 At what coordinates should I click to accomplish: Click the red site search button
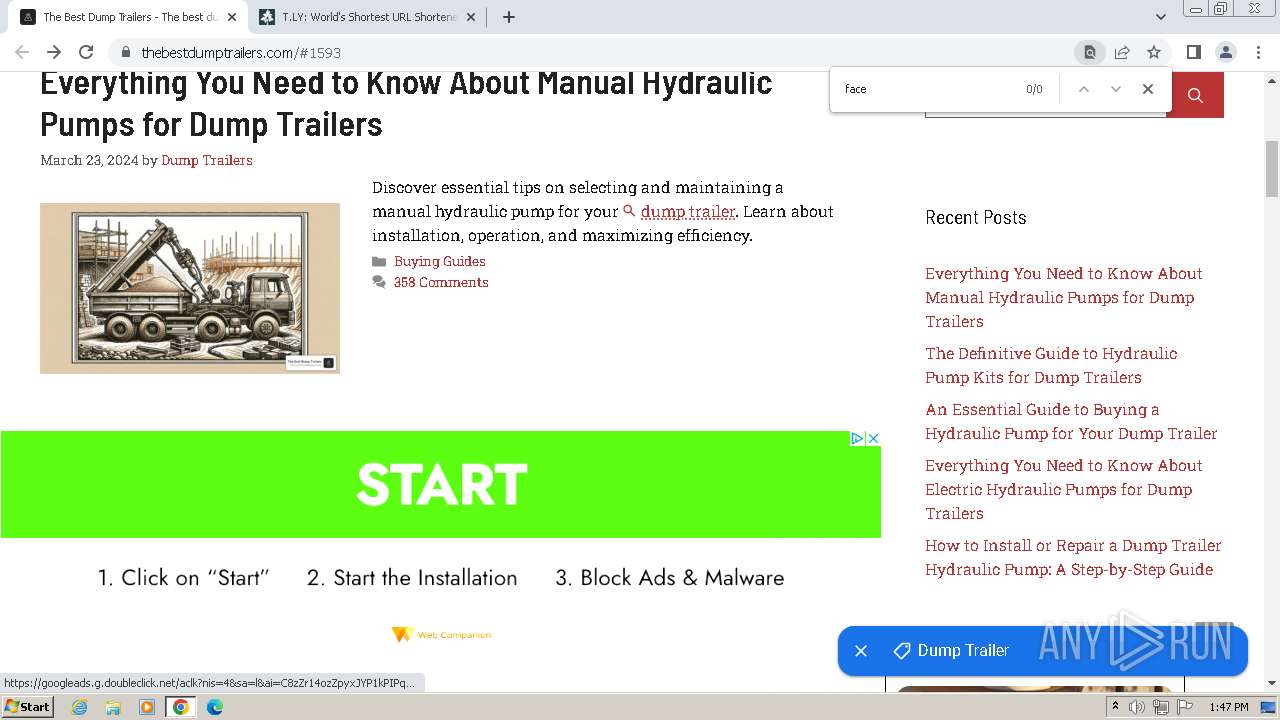click(x=1196, y=95)
